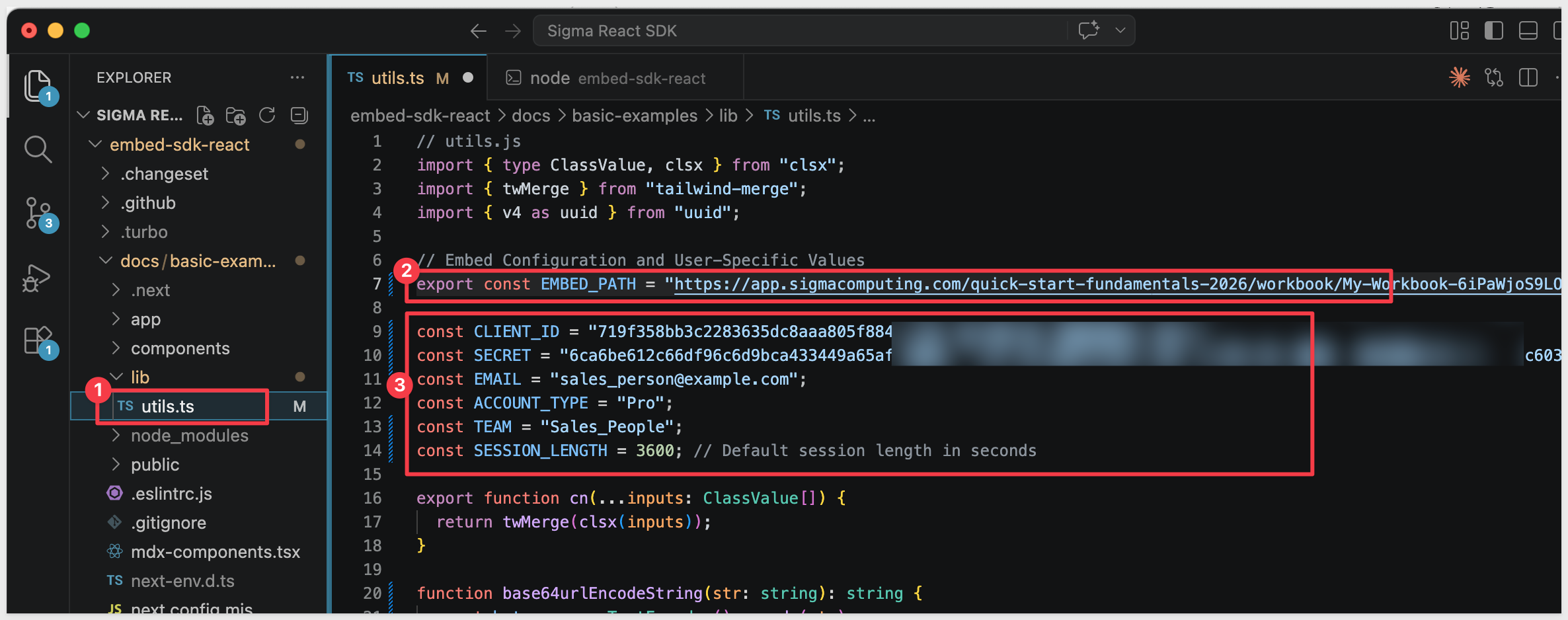Click the New File icon in Explorer
This screenshot has height=620, width=1568.
coord(205,116)
